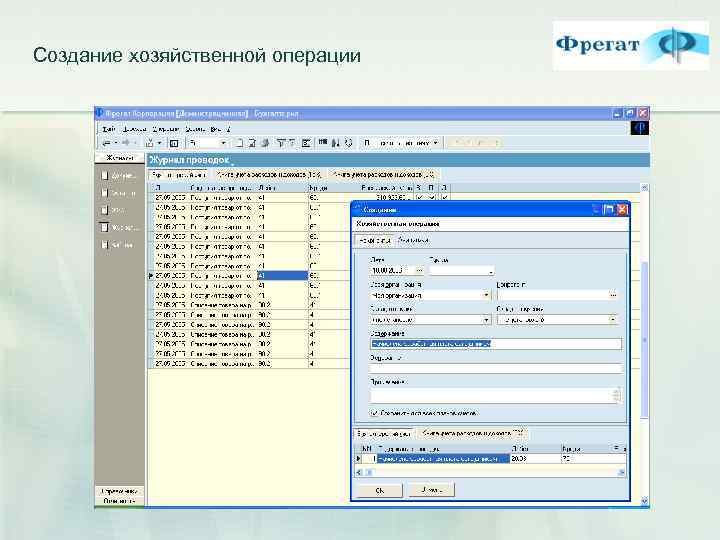
Task: Click Журналы sidebar header button
Action: click(x=120, y=158)
